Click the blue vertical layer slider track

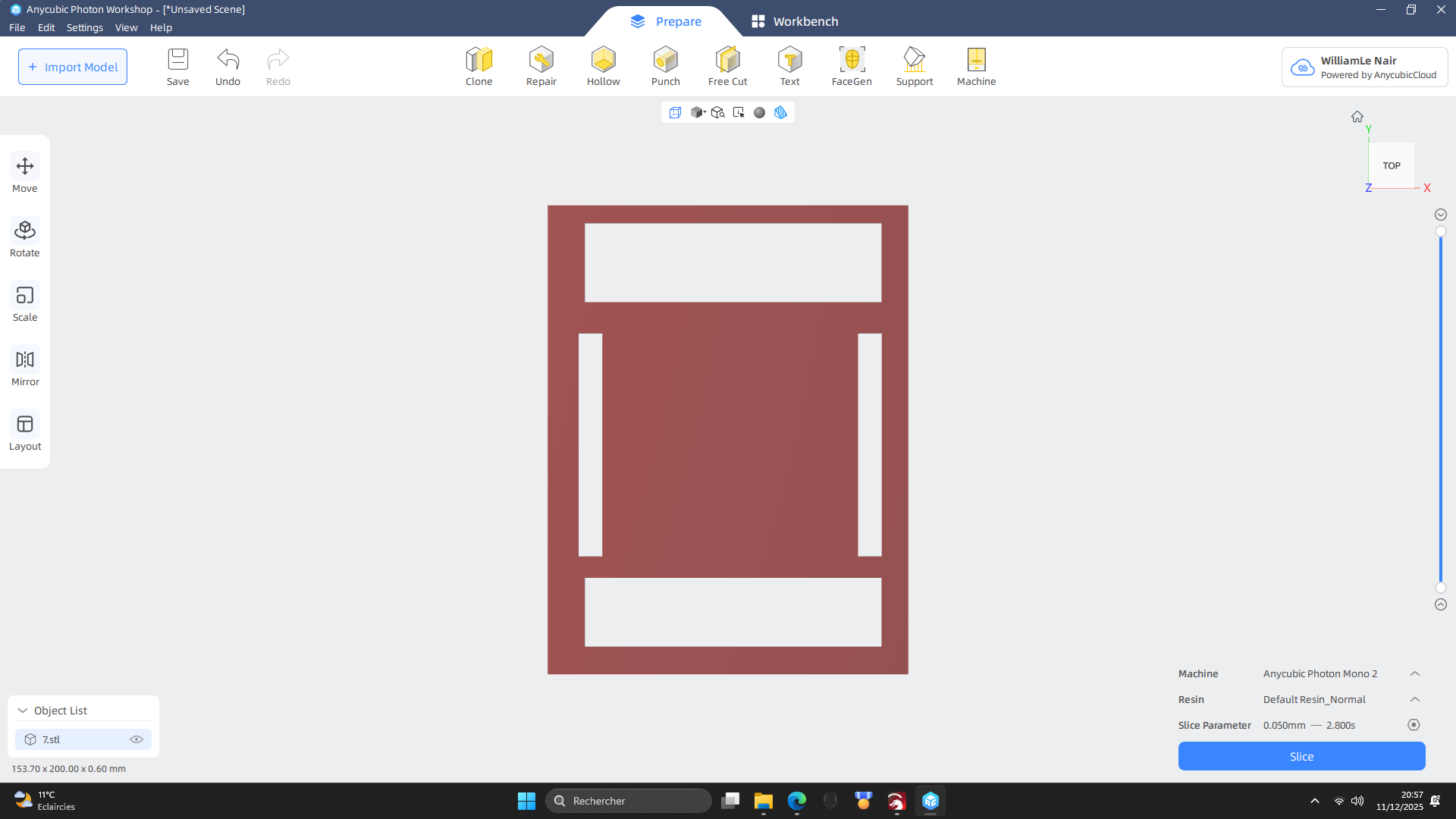coord(1441,409)
